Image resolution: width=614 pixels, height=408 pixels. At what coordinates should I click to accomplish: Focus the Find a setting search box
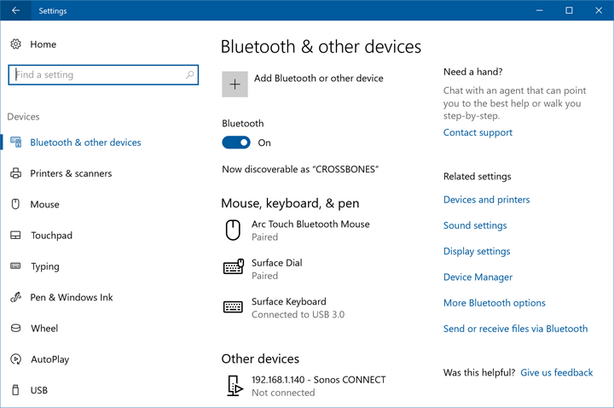click(103, 74)
